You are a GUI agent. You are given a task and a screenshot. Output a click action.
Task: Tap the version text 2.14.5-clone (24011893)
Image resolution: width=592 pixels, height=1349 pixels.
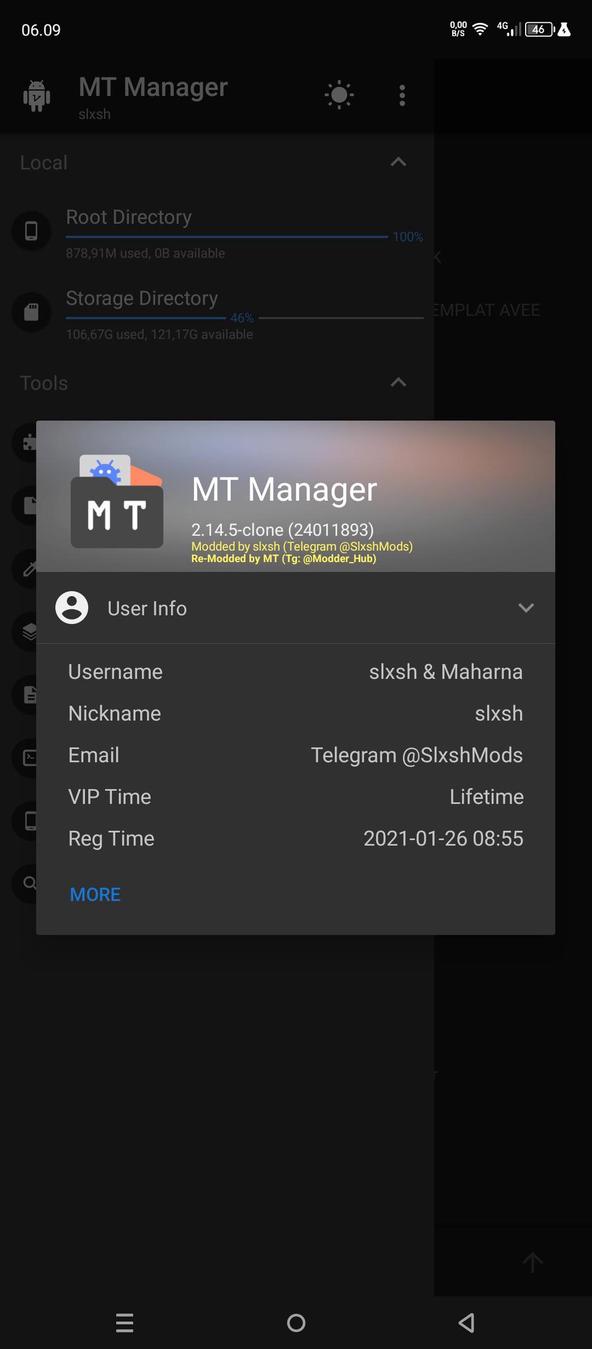click(x=283, y=529)
